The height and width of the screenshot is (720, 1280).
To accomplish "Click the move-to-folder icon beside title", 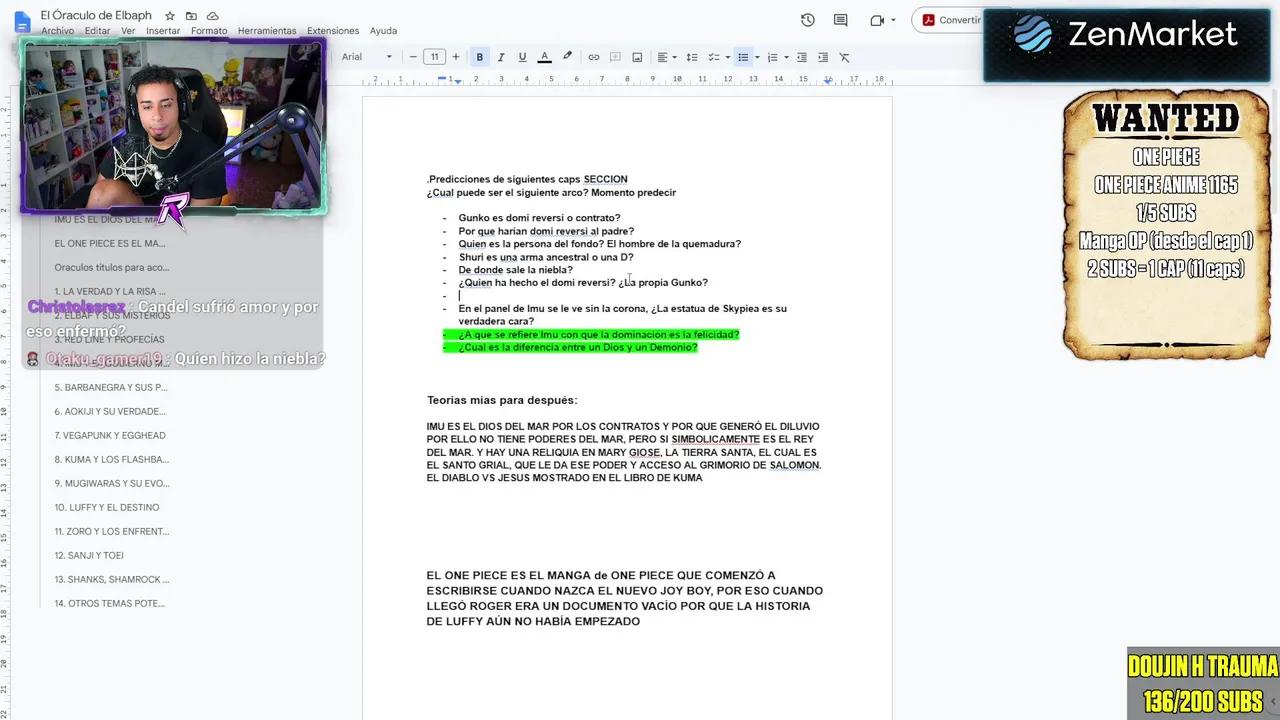I will tap(191, 16).
